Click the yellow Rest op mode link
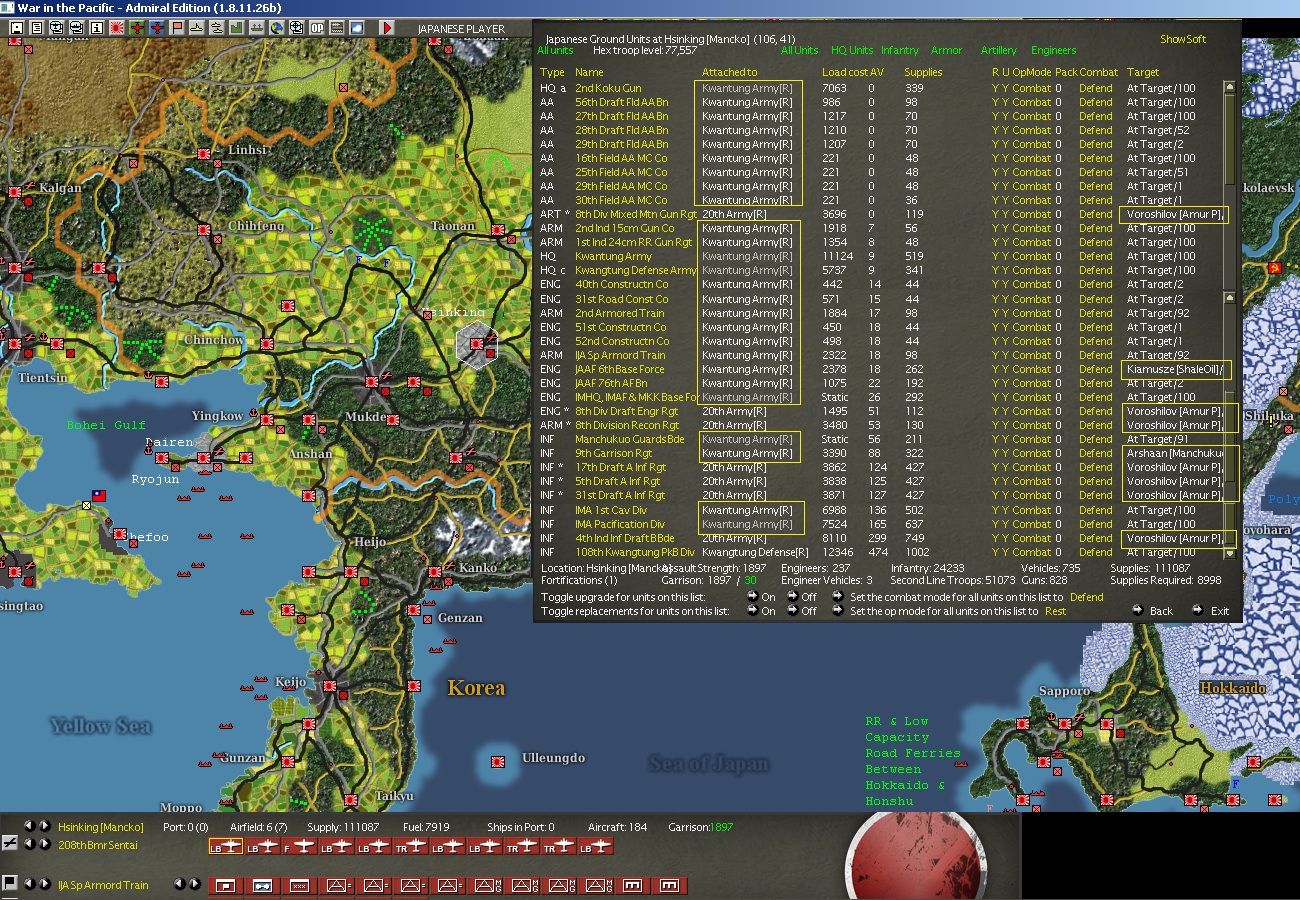 coord(1055,611)
